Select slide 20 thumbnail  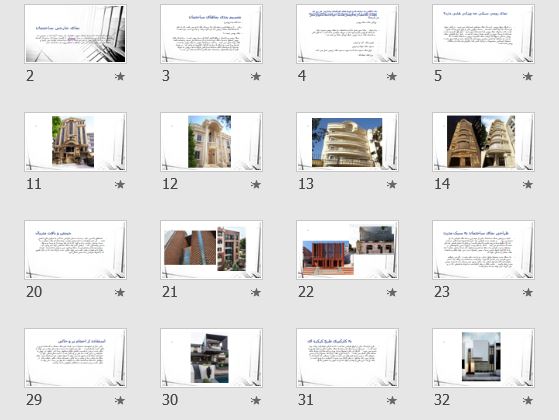(75, 250)
